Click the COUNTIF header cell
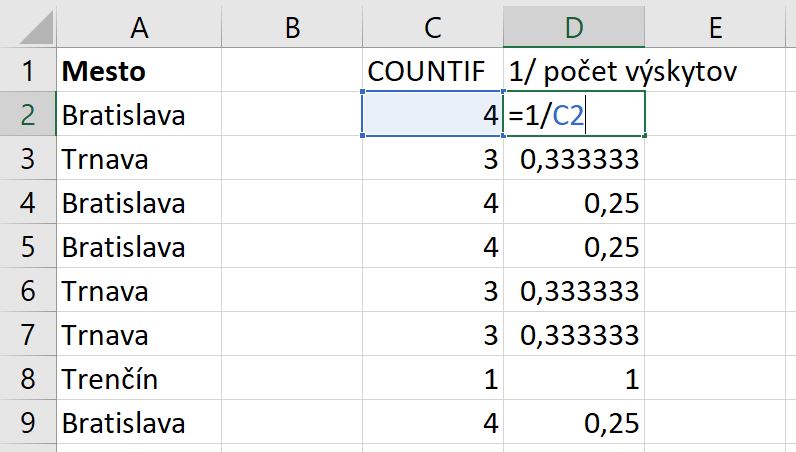796x452 pixels. click(433, 70)
